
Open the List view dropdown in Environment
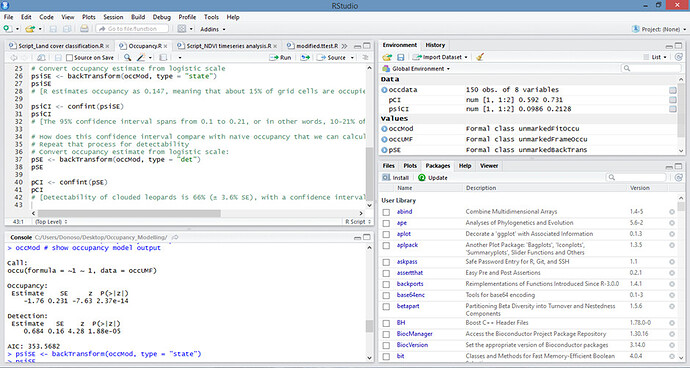tap(655, 57)
